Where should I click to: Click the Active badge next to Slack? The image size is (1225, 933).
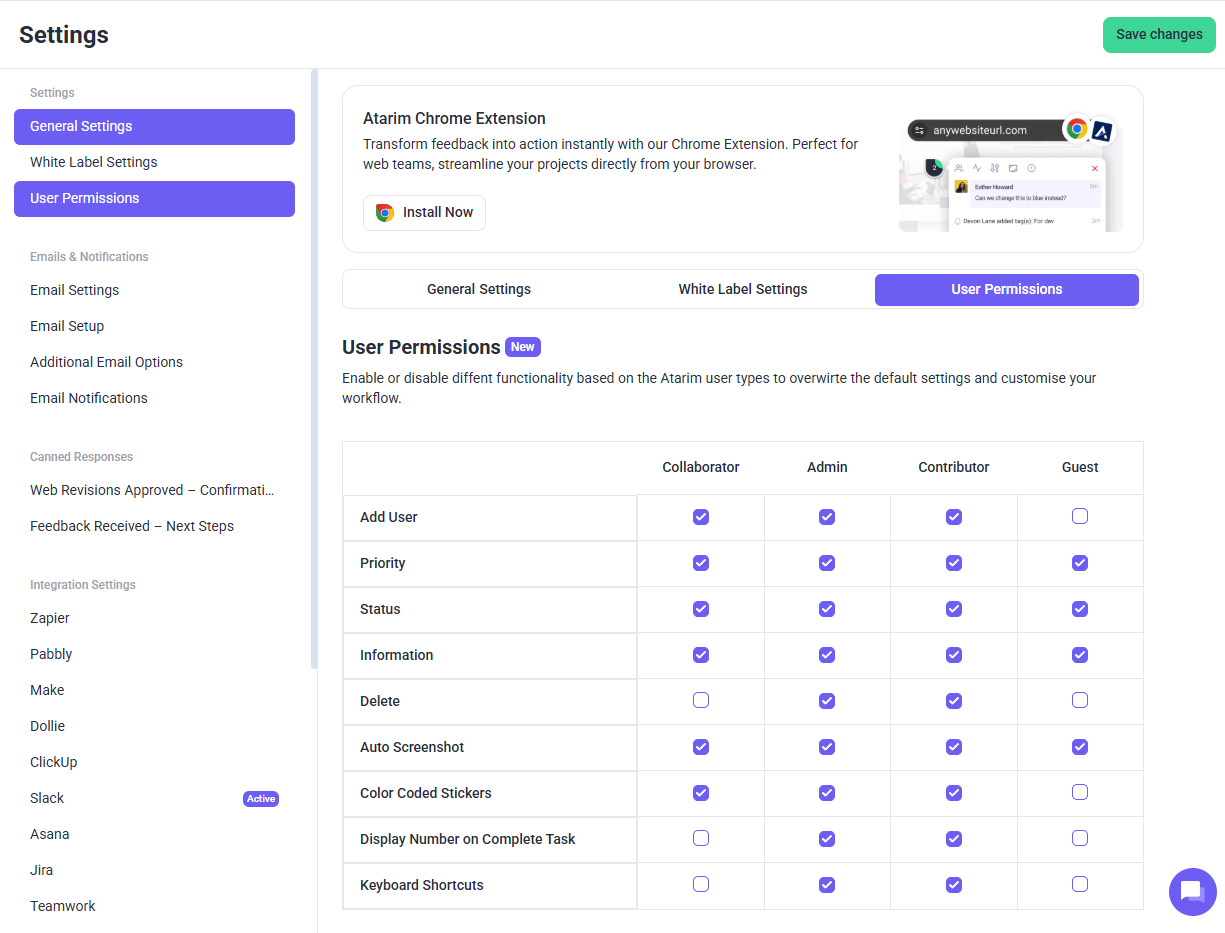(x=261, y=799)
